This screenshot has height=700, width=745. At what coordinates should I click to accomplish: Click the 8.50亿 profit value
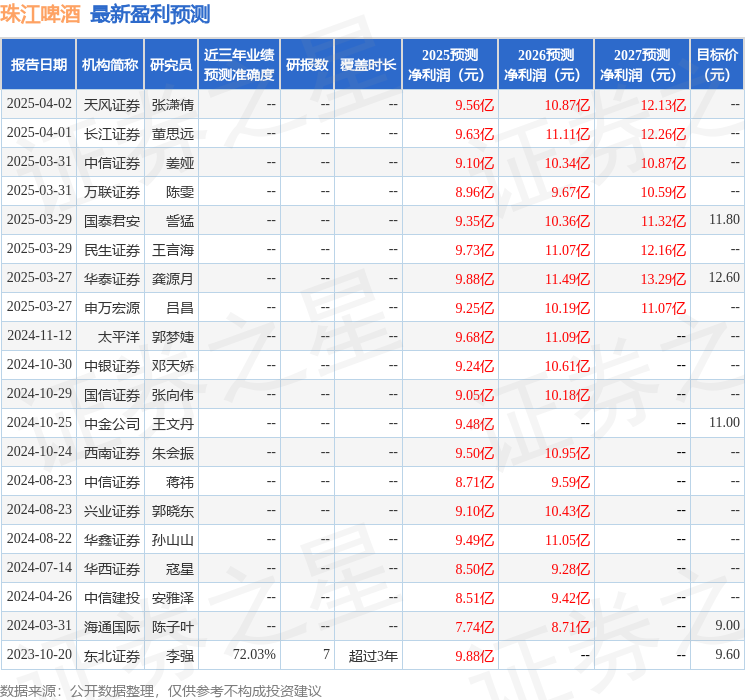pyautogui.click(x=475, y=569)
